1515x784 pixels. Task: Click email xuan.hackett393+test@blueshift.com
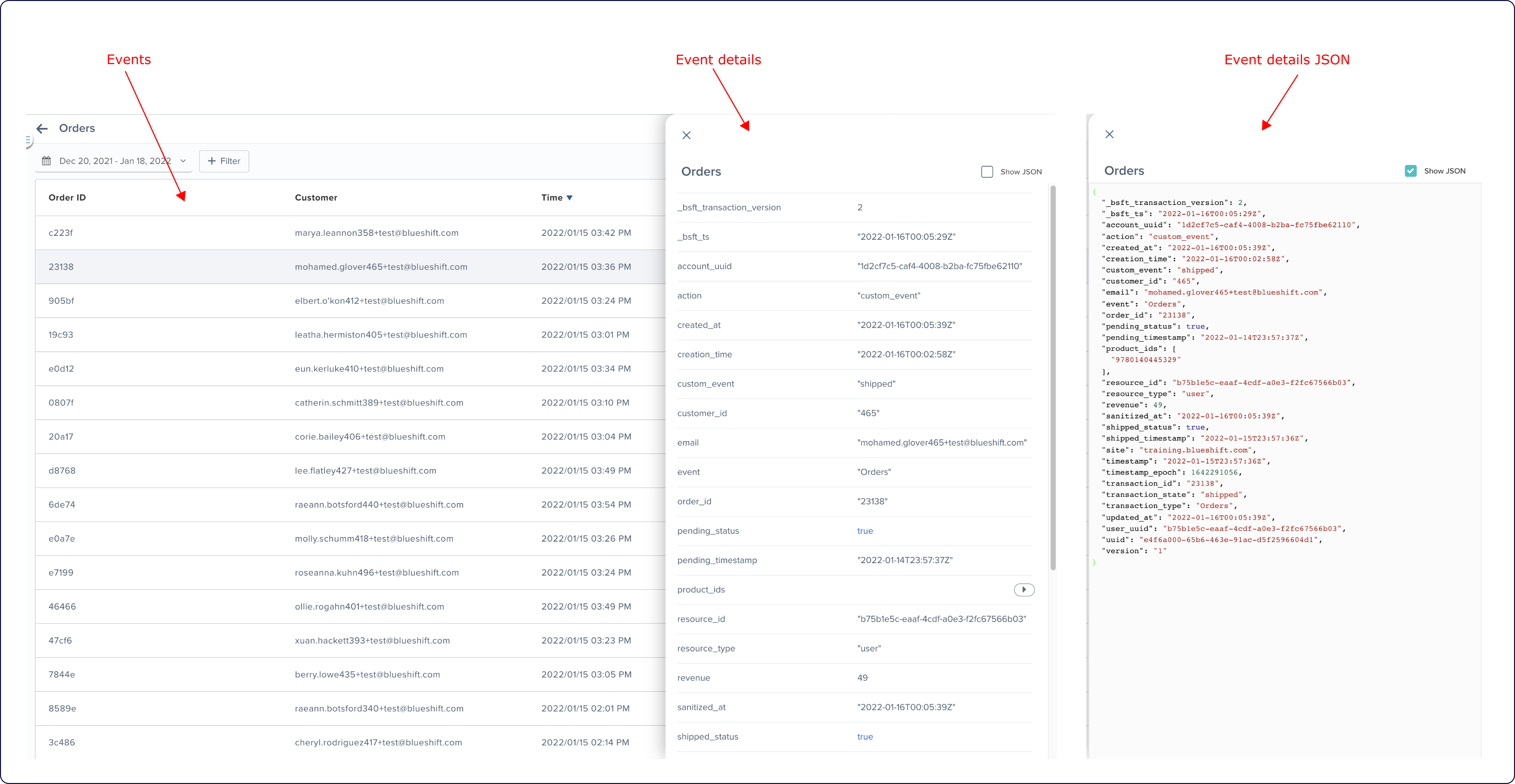[x=372, y=641]
